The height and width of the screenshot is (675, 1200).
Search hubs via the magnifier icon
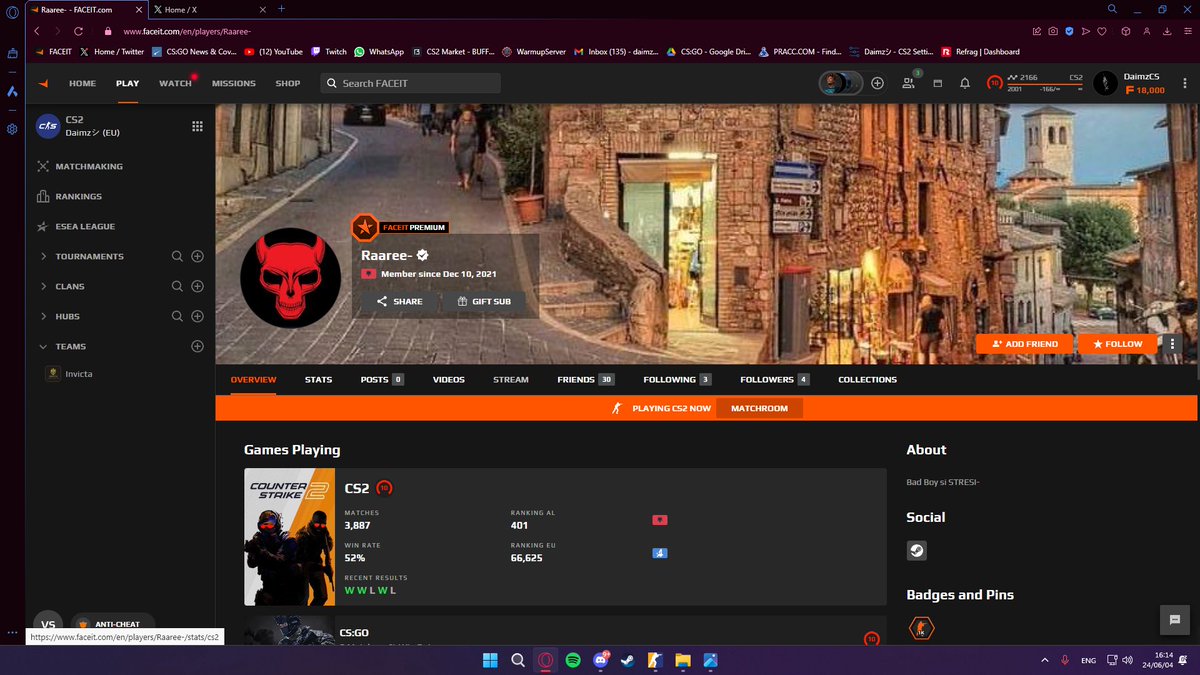coord(177,316)
